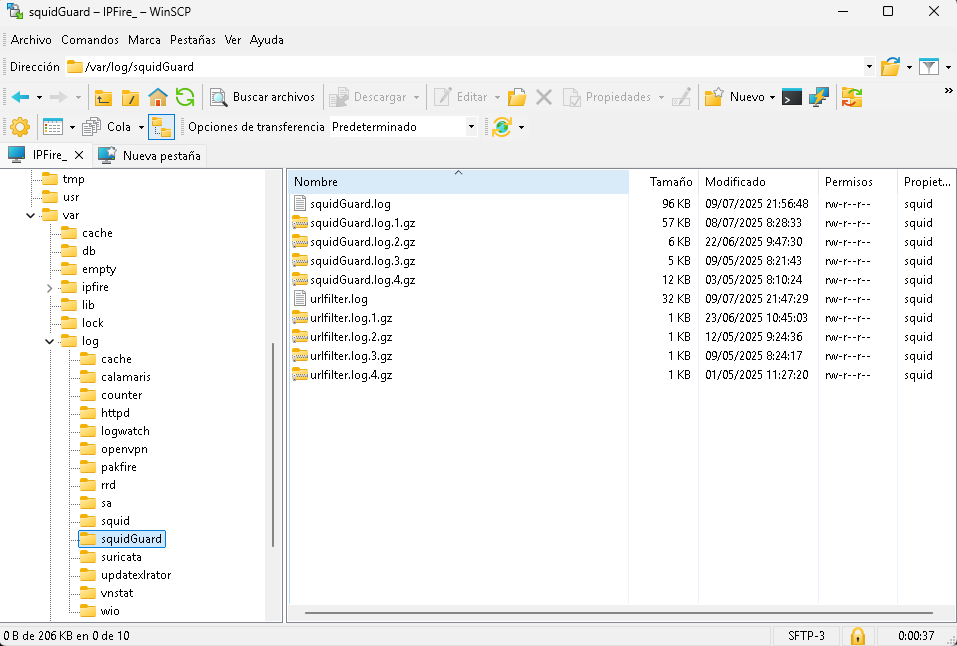
Task: Switch to the Nueva pestaña tab
Action: pos(150,156)
